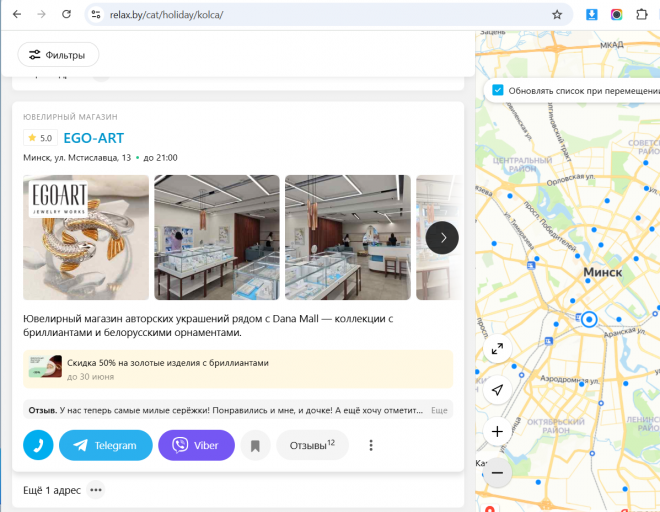Open site information icon in address bar

coord(96,14)
